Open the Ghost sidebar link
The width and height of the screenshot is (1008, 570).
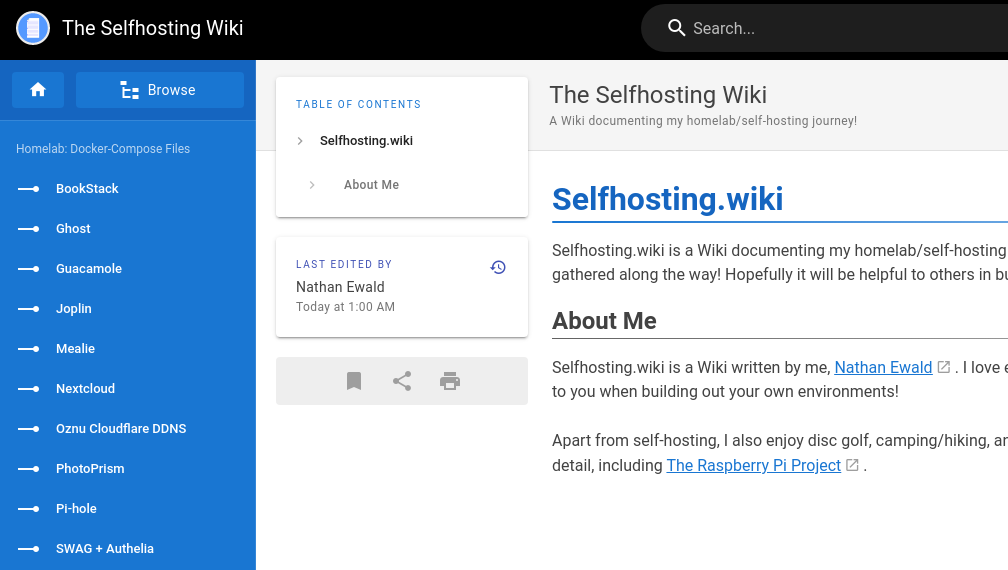coord(73,229)
